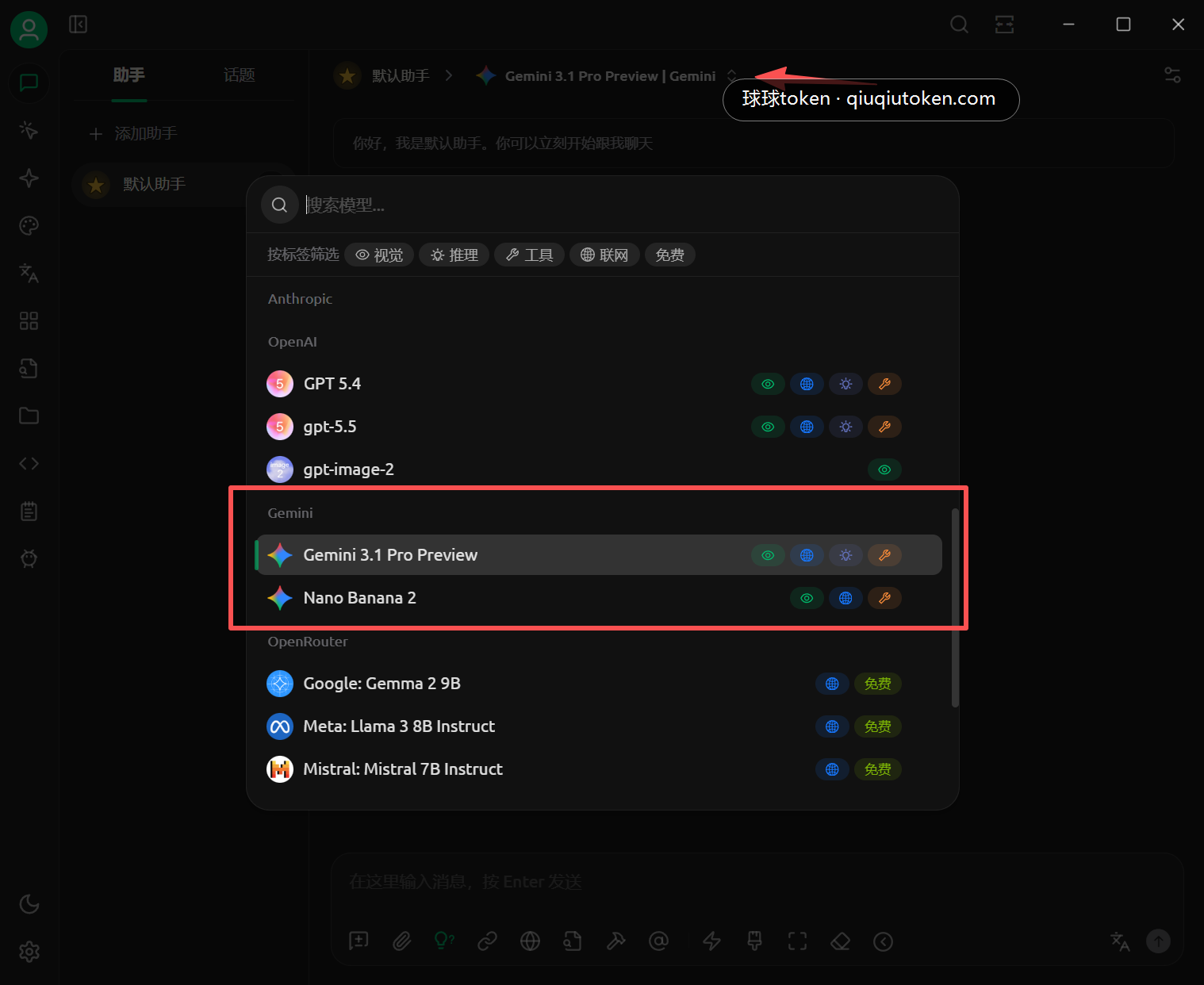The height and width of the screenshot is (985, 1204).
Task: Attach a file with the paperclip icon
Action: click(x=402, y=941)
